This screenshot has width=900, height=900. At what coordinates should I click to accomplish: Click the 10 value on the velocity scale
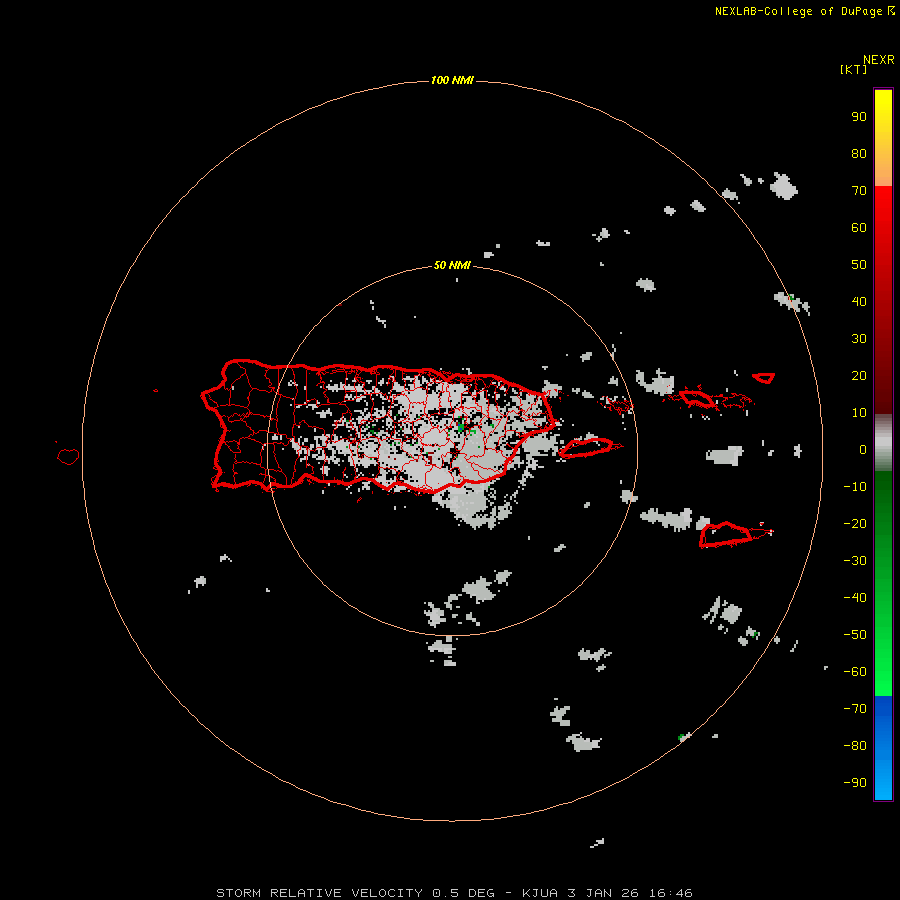coord(859,413)
